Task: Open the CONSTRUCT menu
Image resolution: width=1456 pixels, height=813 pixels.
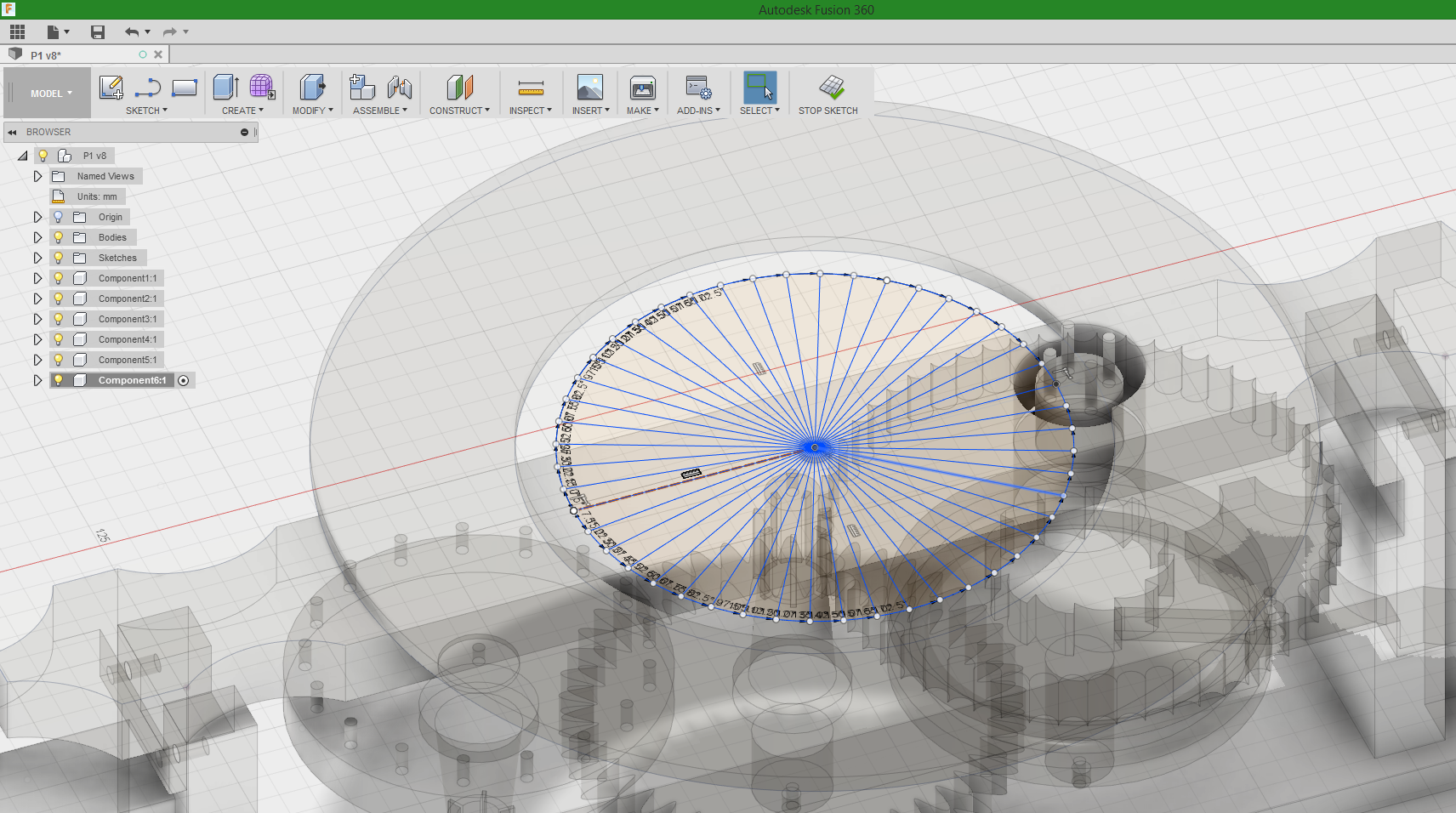Action: click(x=459, y=111)
